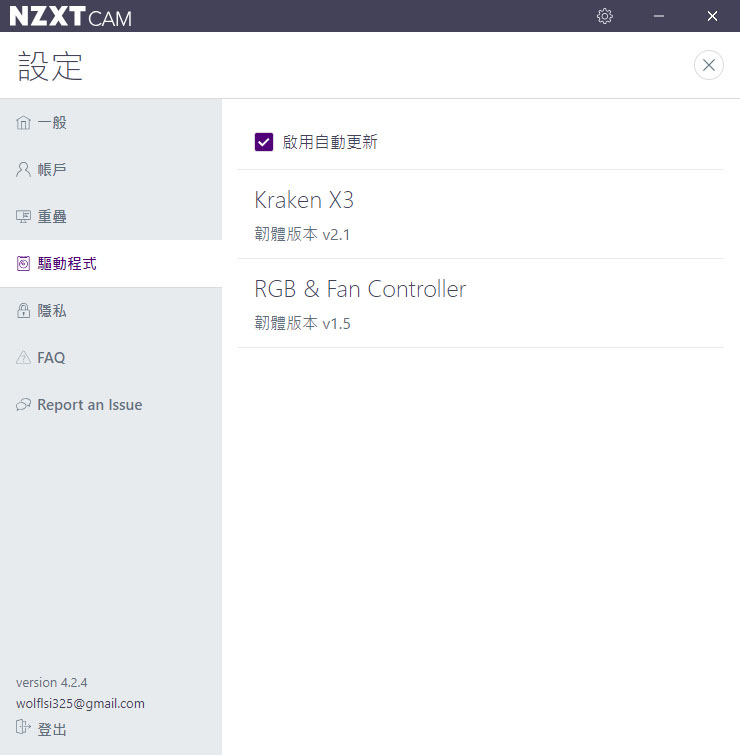Click the person icon beside 帳戶
The height and width of the screenshot is (755, 740).
pos(23,169)
